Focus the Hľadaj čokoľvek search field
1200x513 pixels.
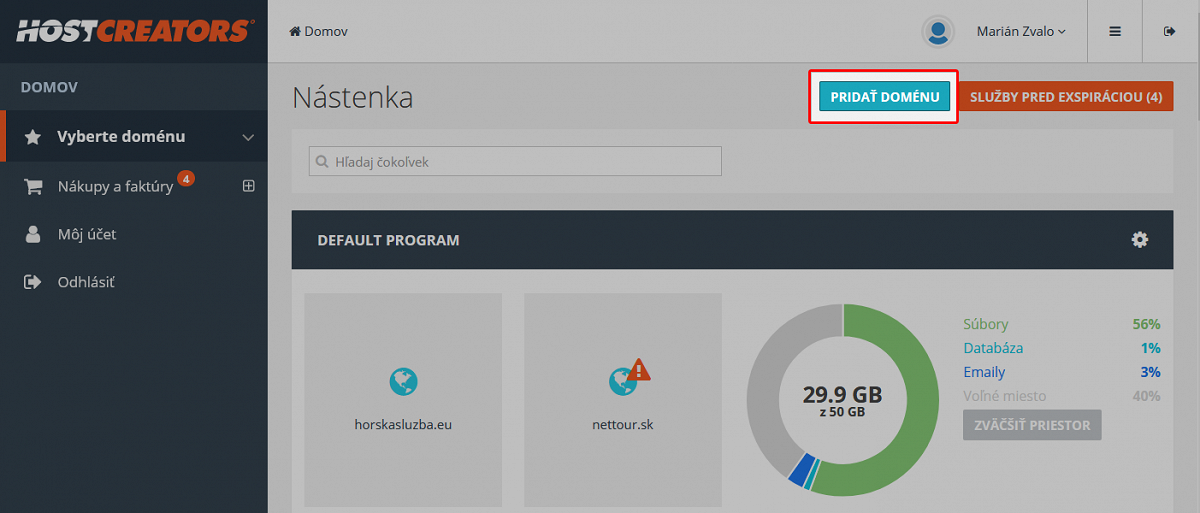(x=515, y=161)
